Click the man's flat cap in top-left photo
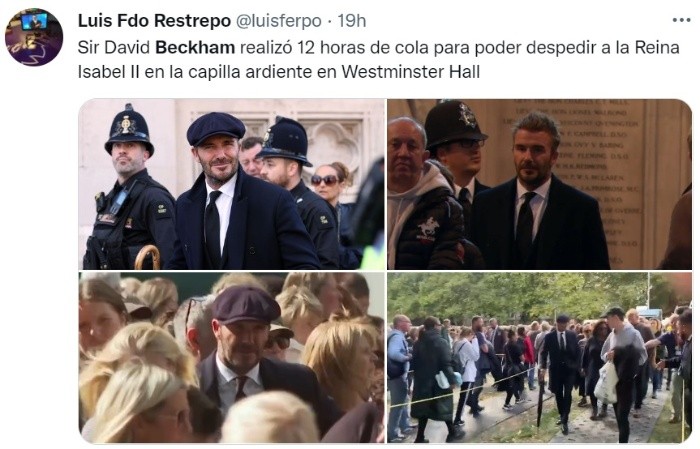The height and width of the screenshot is (449, 700). click(x=216, y=129)
